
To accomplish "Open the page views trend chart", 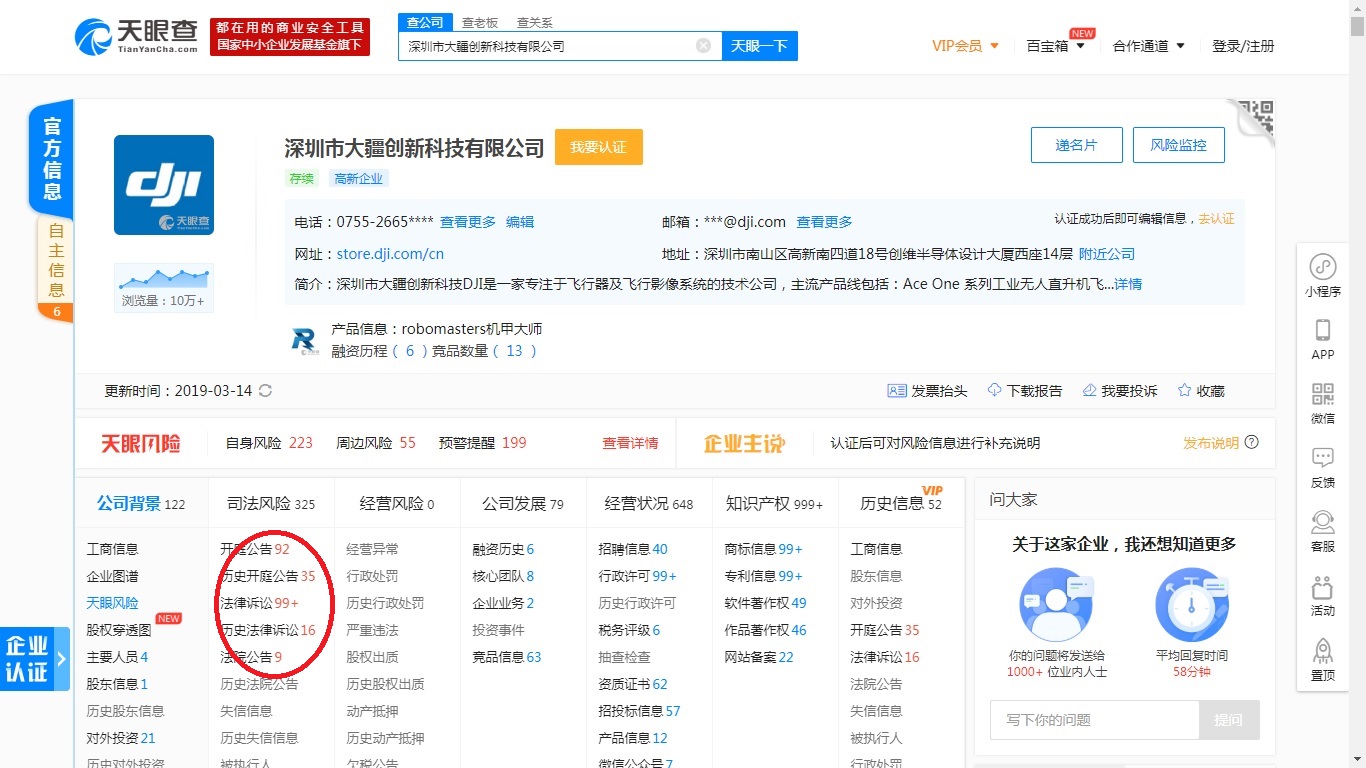I will [164, 288].
